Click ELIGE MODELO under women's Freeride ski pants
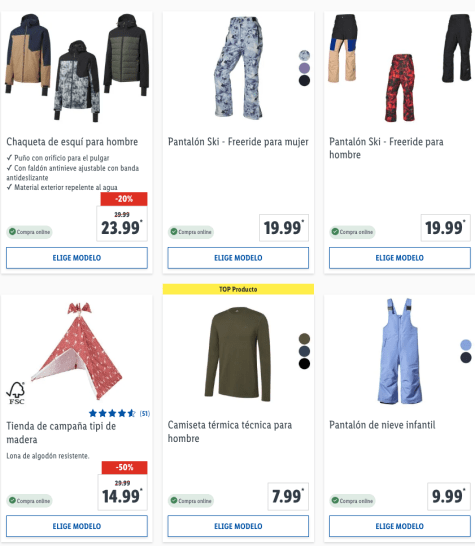Image resolution: width=475 pixels, height=546 pixels. [x=238, y=258]
